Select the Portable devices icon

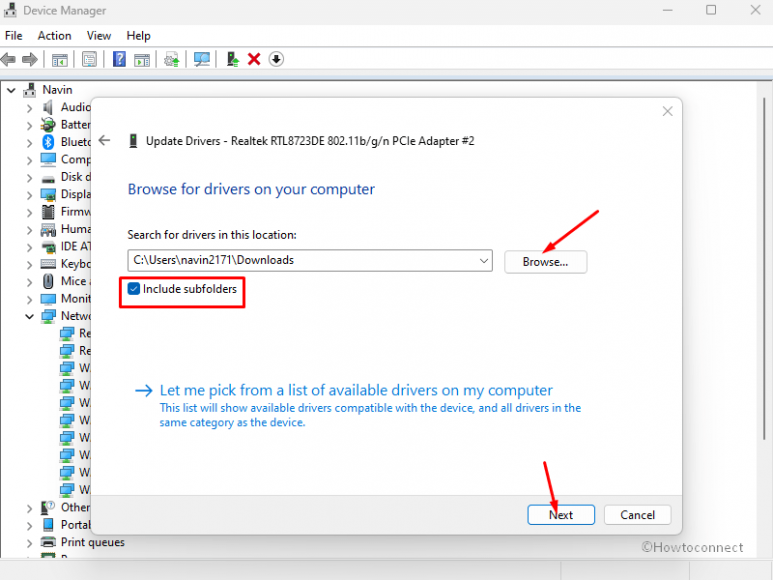(48, 525)
